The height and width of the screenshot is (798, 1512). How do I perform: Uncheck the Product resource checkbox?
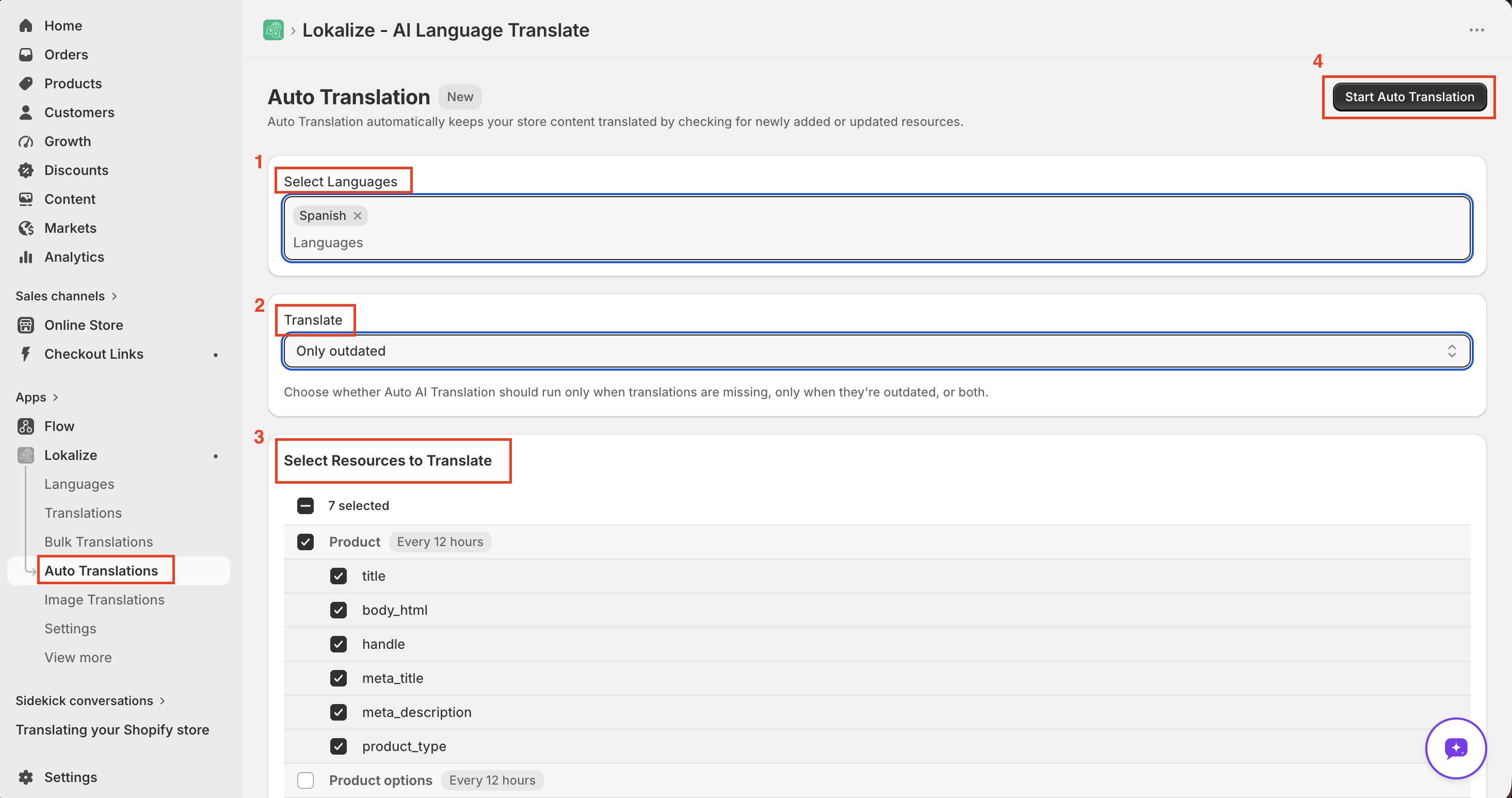[x=305, y=542]
